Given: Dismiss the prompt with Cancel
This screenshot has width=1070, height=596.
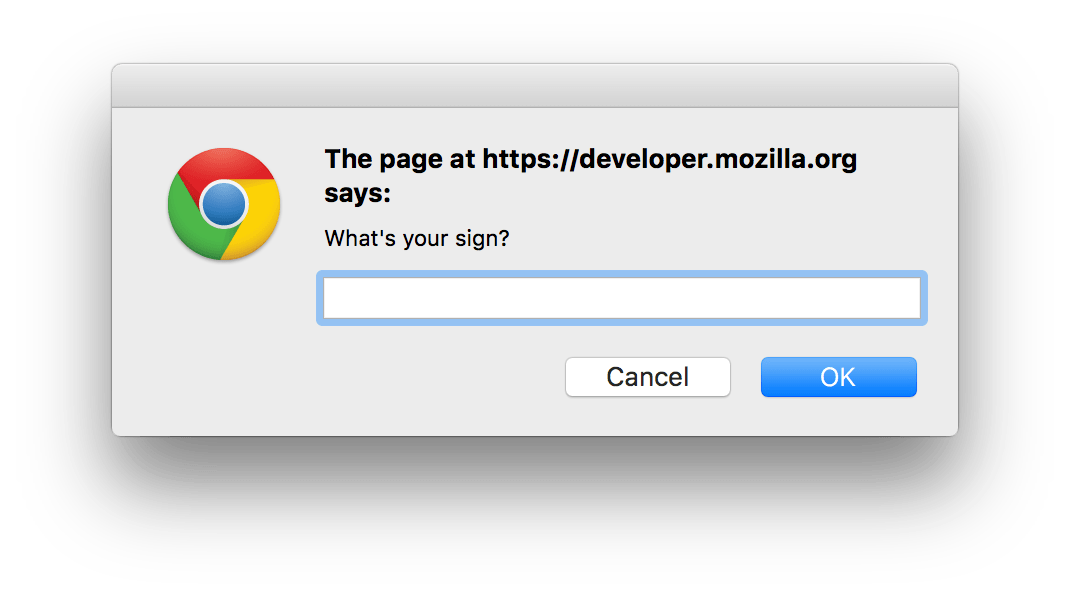Looking at the screenshot, I should [647, 377].
